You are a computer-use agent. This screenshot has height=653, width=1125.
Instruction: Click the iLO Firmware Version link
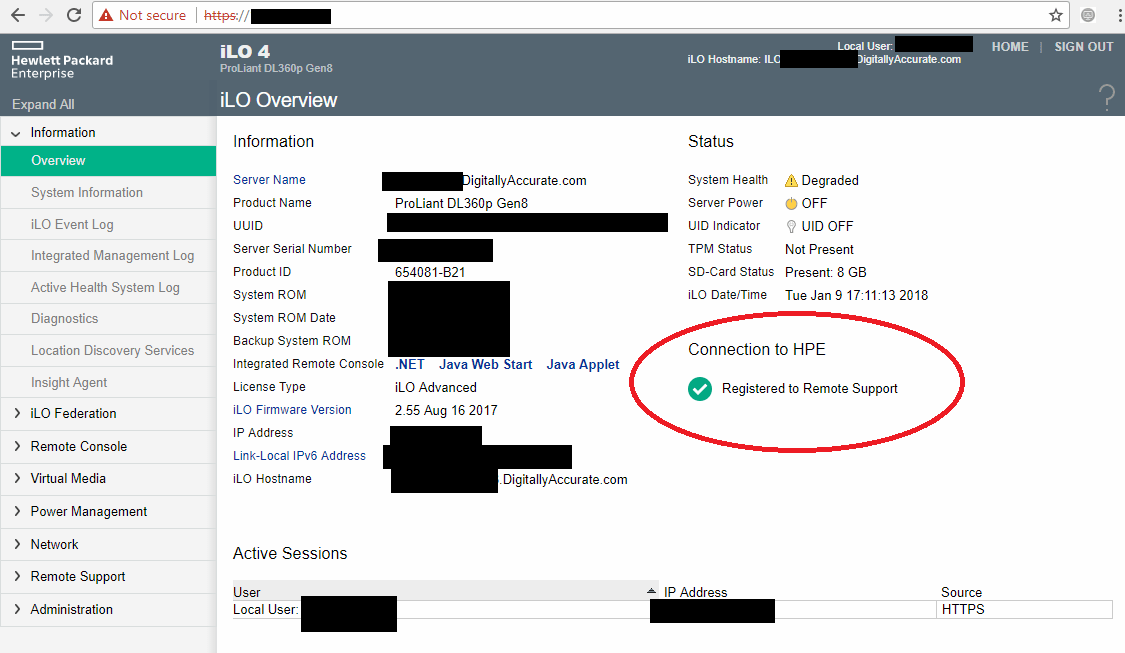coord(292,410)
